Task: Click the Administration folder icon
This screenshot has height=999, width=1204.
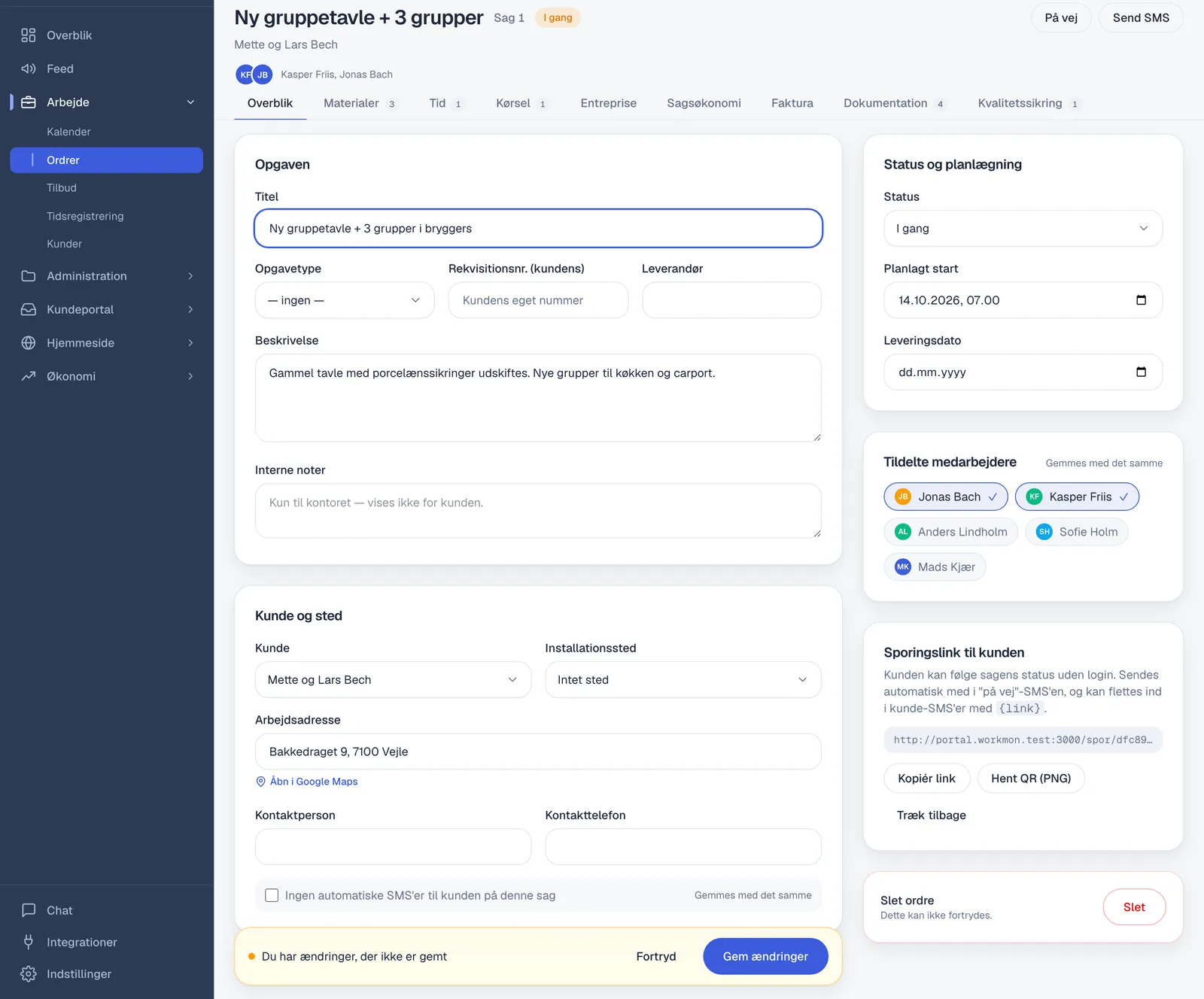Action: (29, 276)
